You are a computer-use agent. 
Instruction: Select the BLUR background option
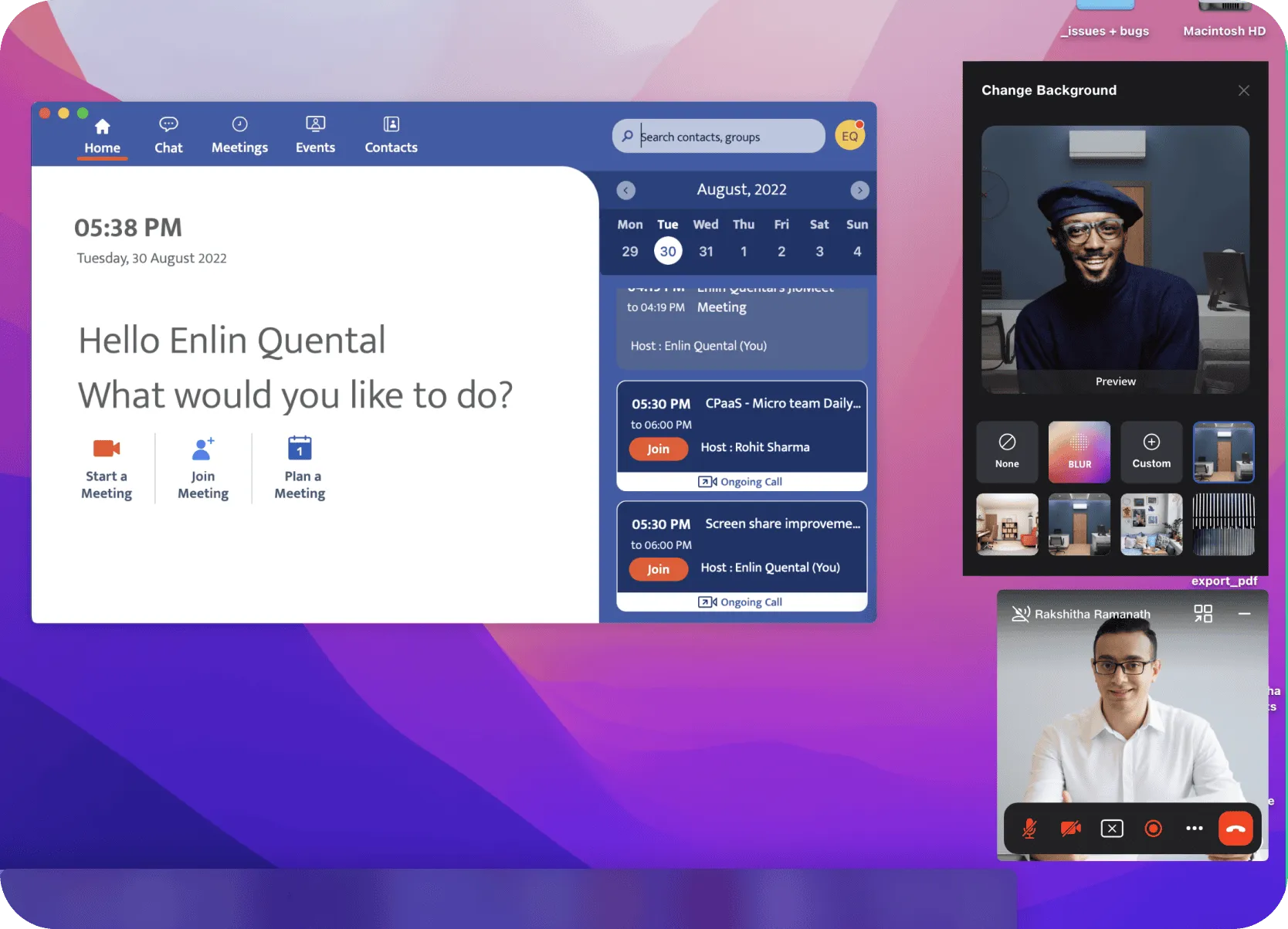pos(1079,452)
